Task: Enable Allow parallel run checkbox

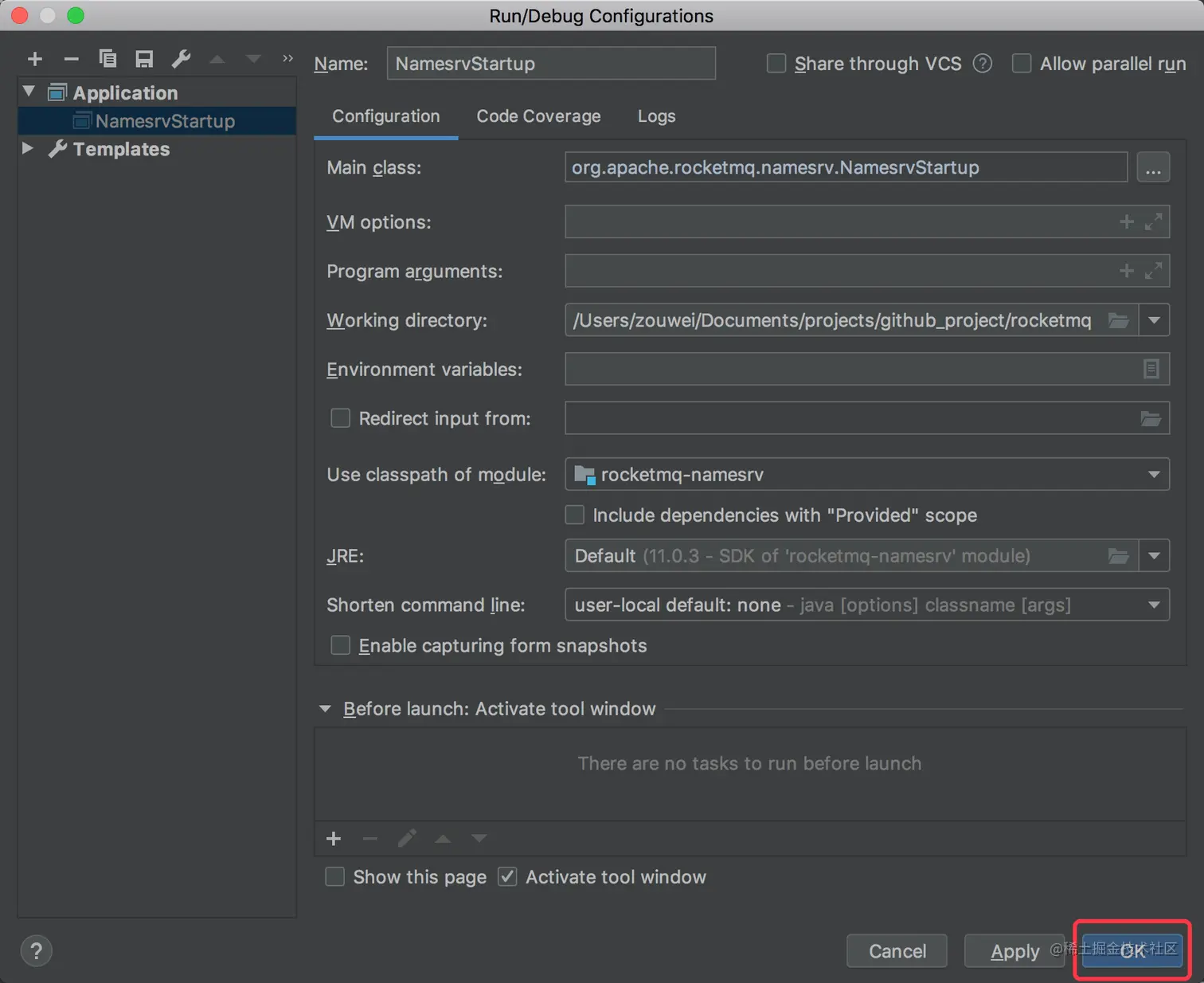Action: [1022, 64]
